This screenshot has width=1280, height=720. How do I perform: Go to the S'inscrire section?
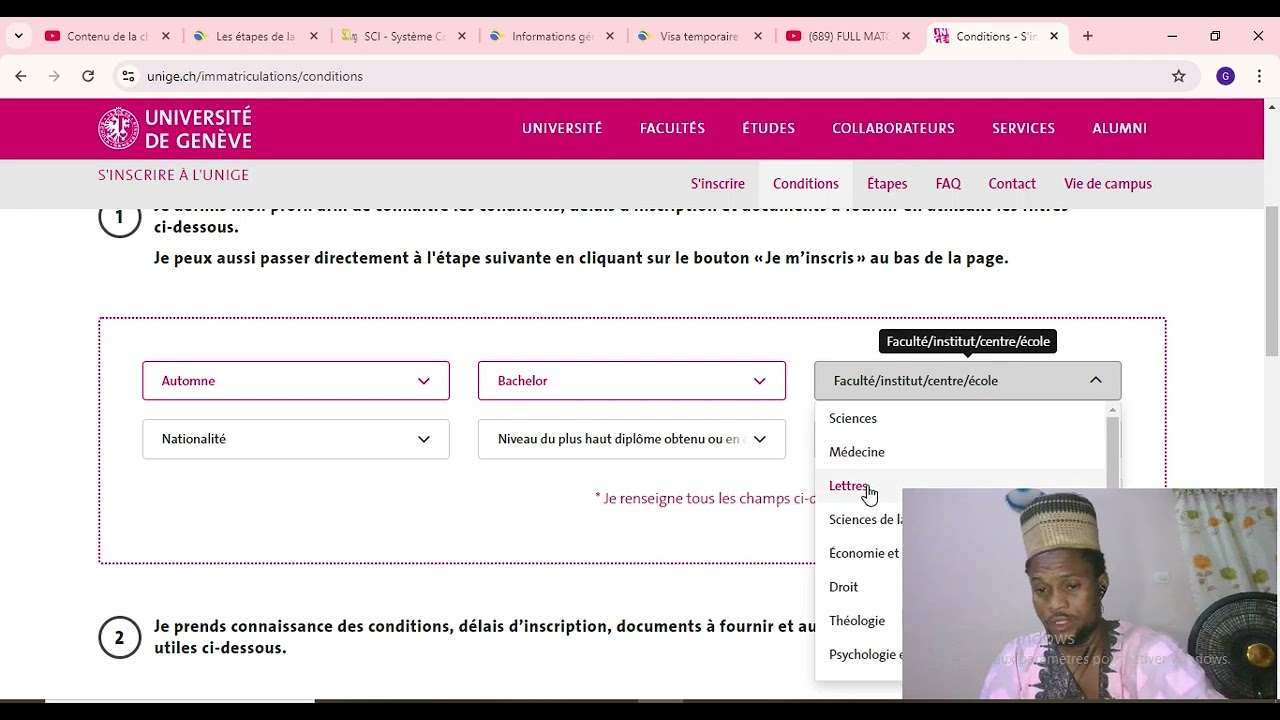pos(717,184)
